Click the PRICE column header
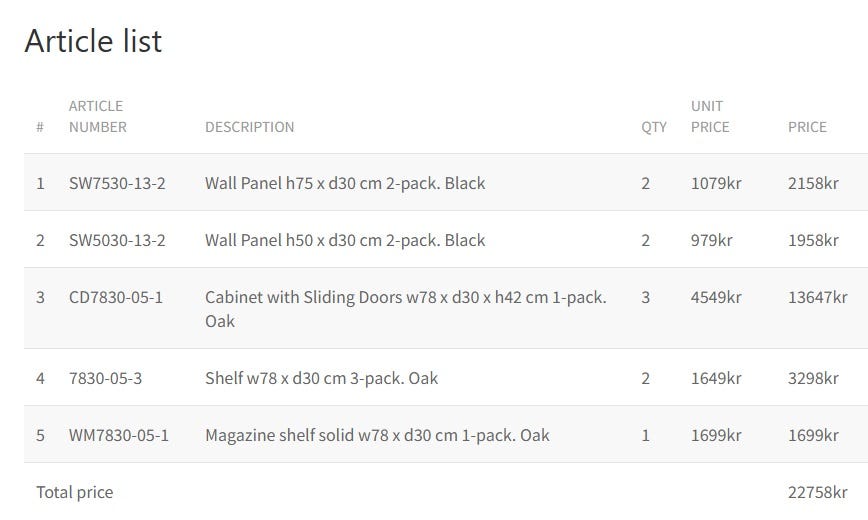Screen dimensions: 868x520 (x=807, y=127)
